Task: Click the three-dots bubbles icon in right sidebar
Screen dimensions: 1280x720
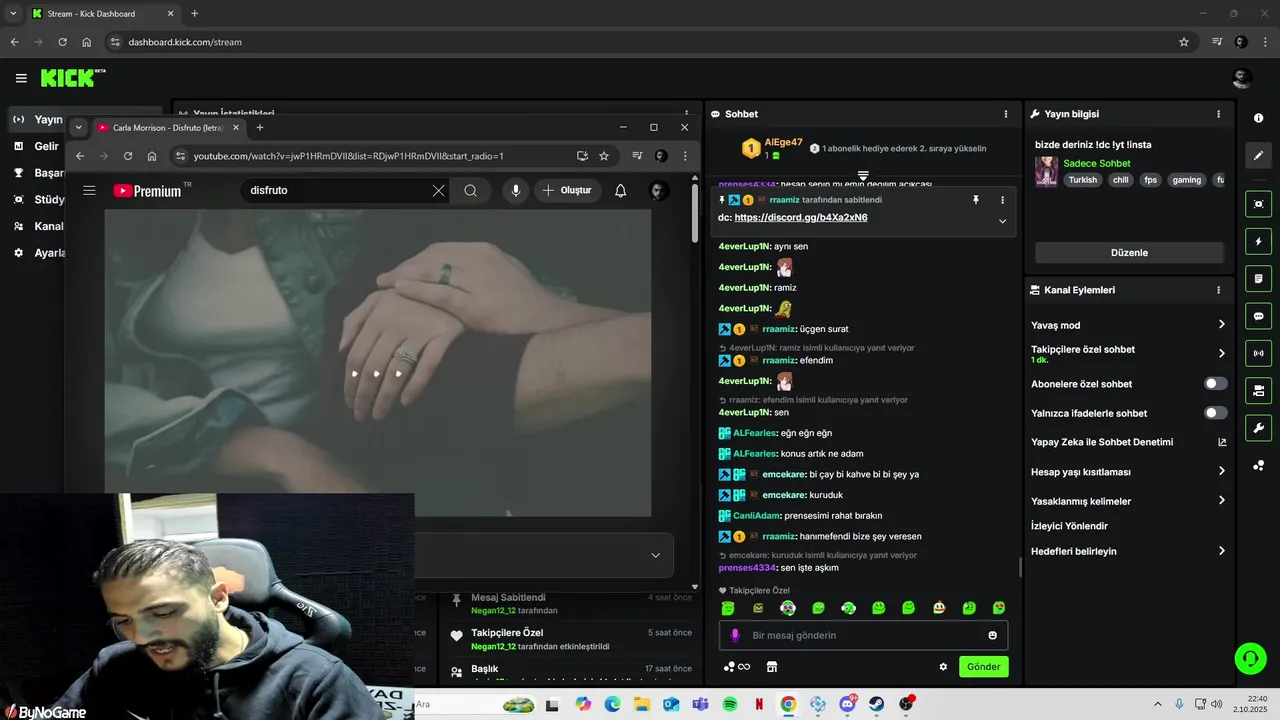Action: tap(1258, 466)
